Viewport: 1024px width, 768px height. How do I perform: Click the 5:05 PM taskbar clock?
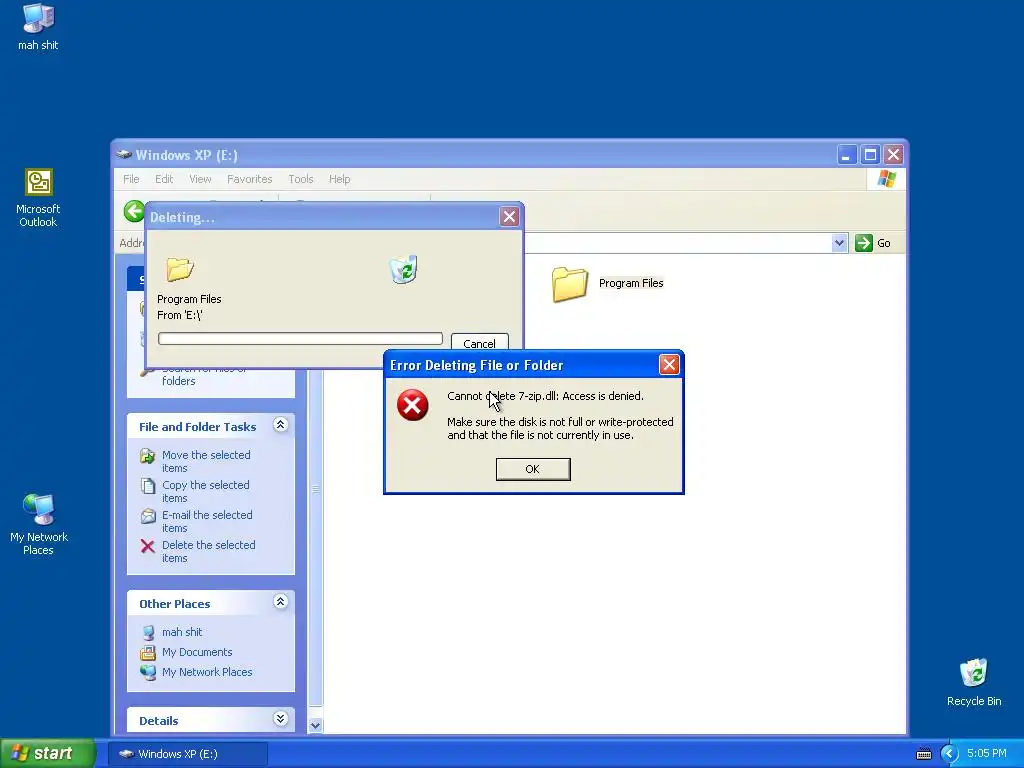pos(987,753)
